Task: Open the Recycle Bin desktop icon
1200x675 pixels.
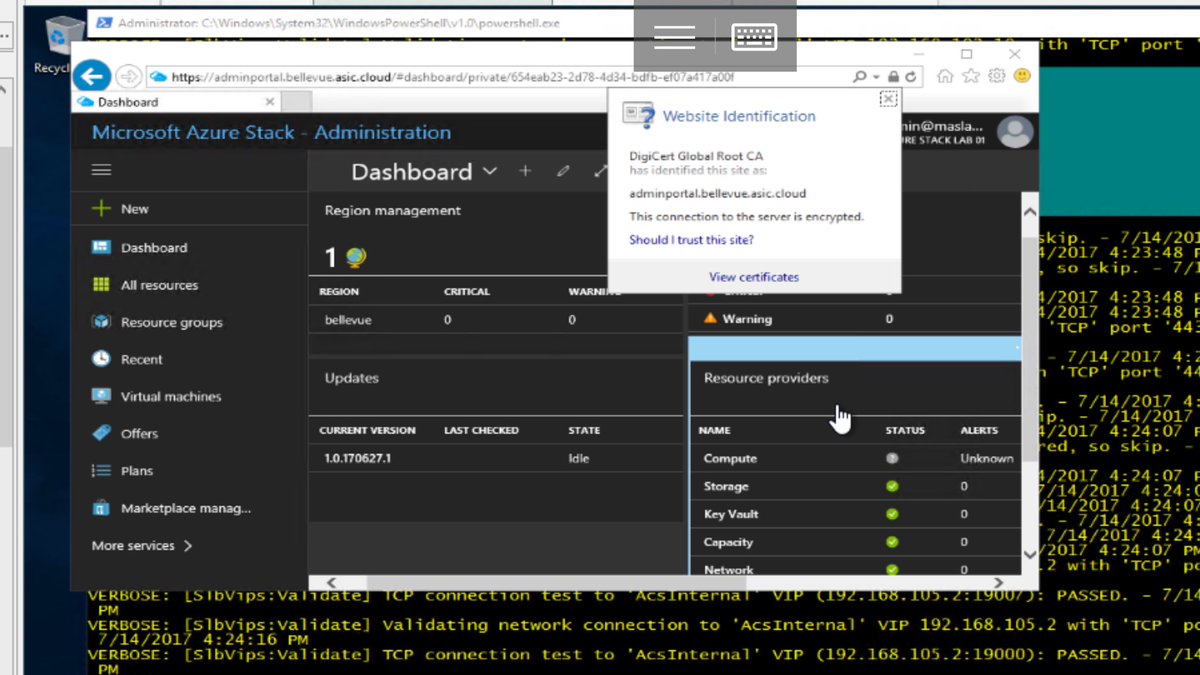Action: click(64, 42)
